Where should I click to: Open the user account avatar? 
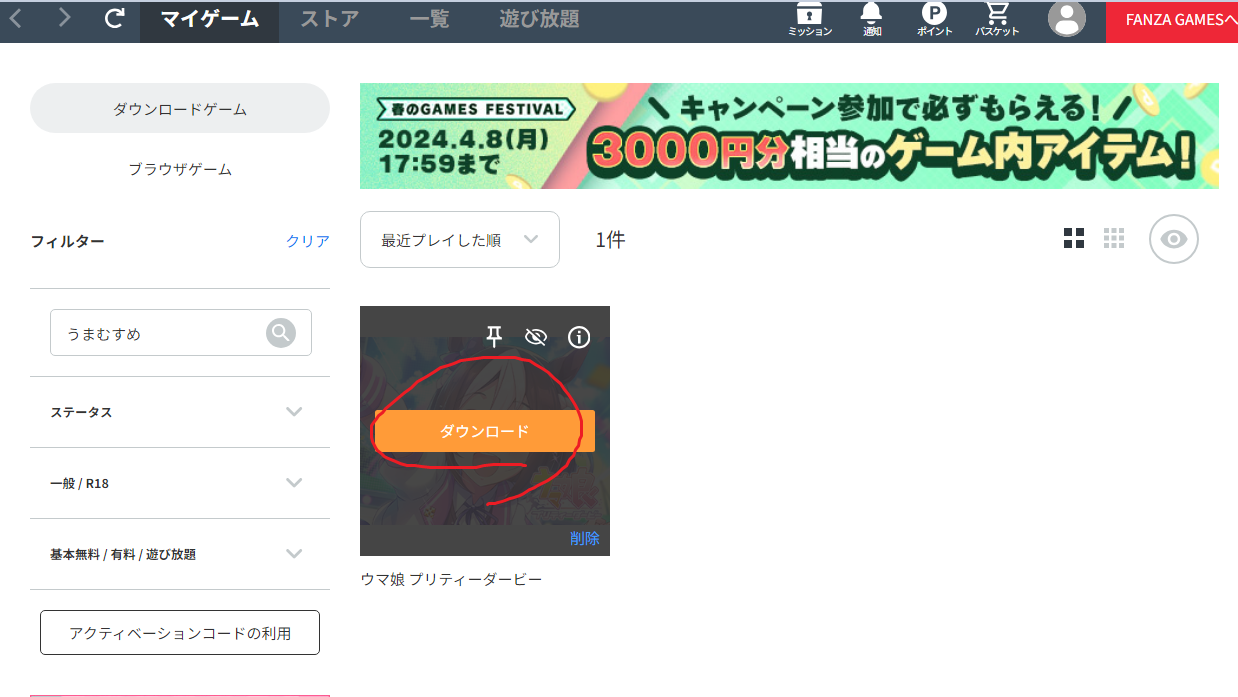[1067, 19]
